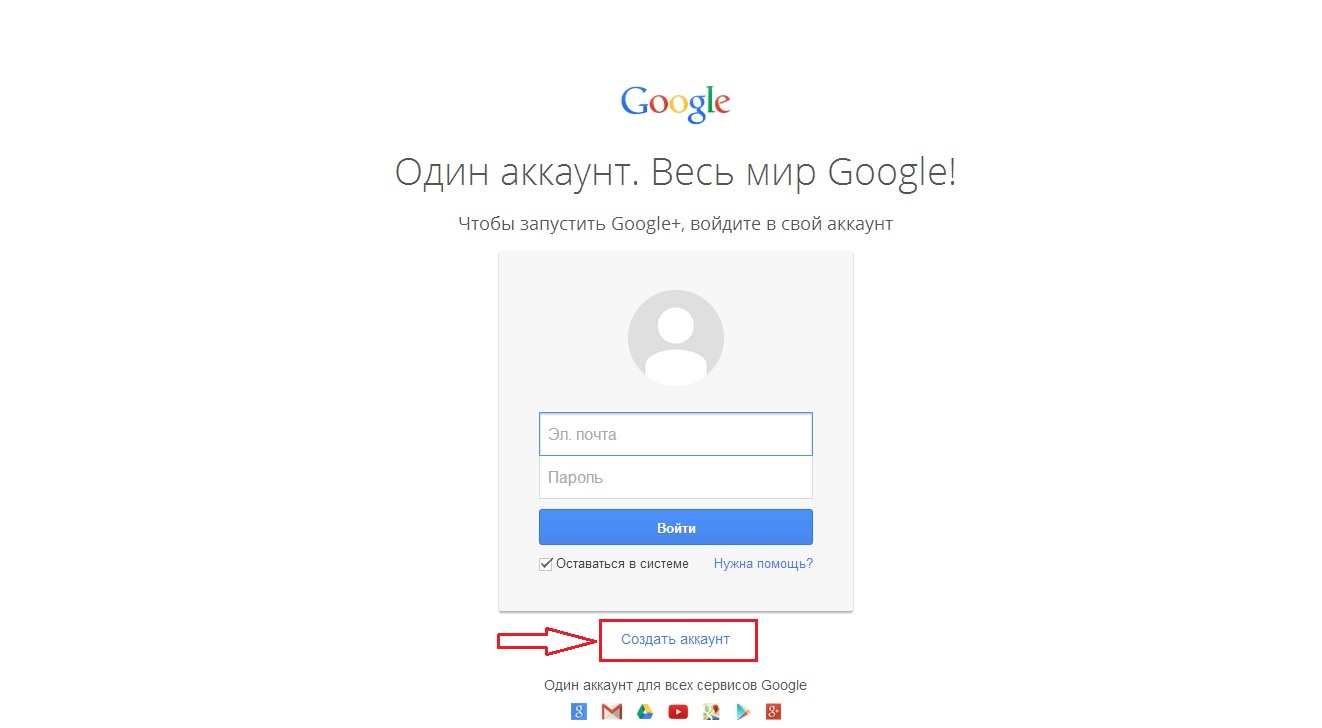
Task: Click the 'Чтобы запустить Google+' subtitle text
Action: pos(676,224)
